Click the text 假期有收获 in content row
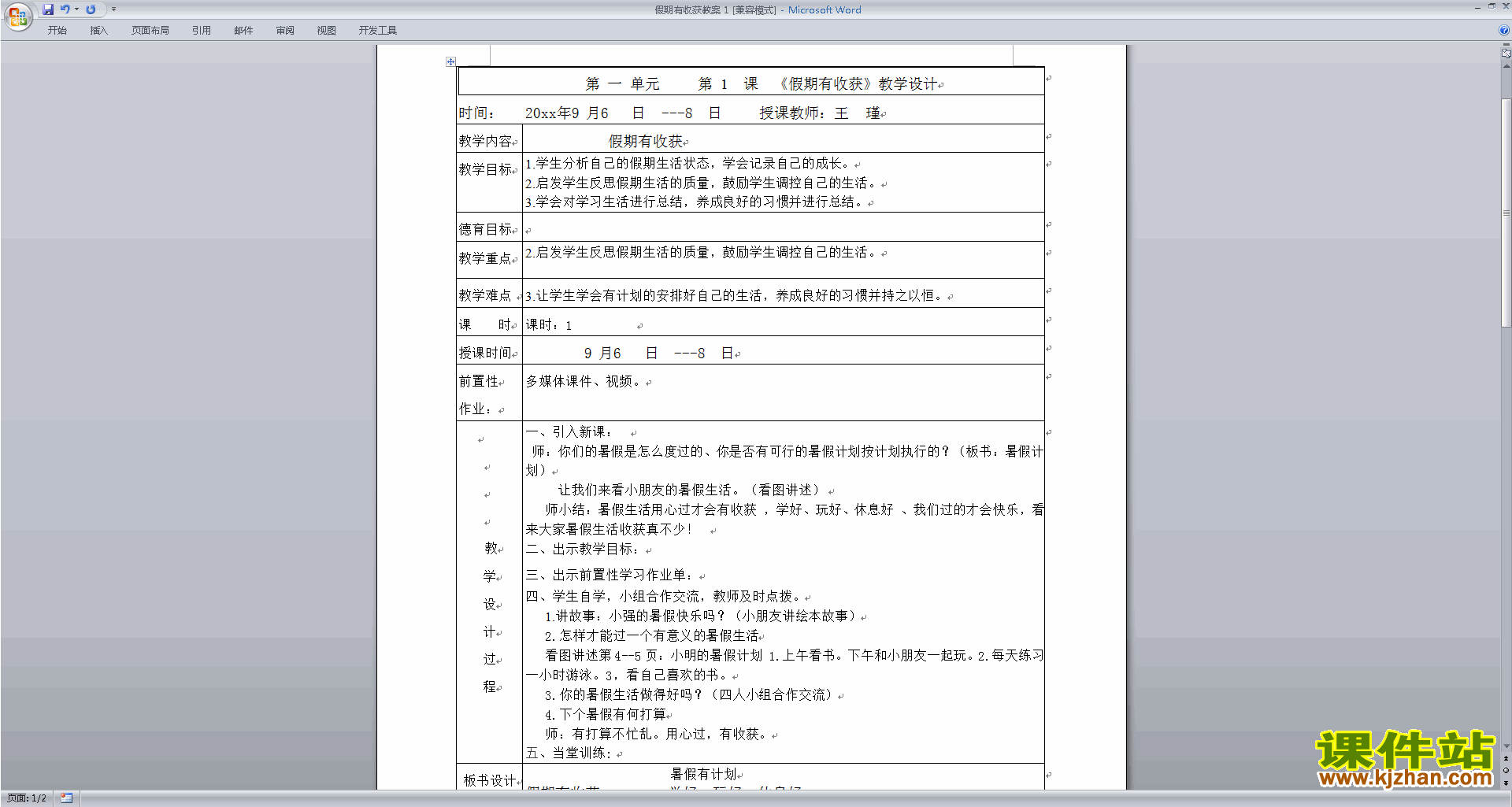The height and width of the screenshot is (807, 1512). (646, 142)
